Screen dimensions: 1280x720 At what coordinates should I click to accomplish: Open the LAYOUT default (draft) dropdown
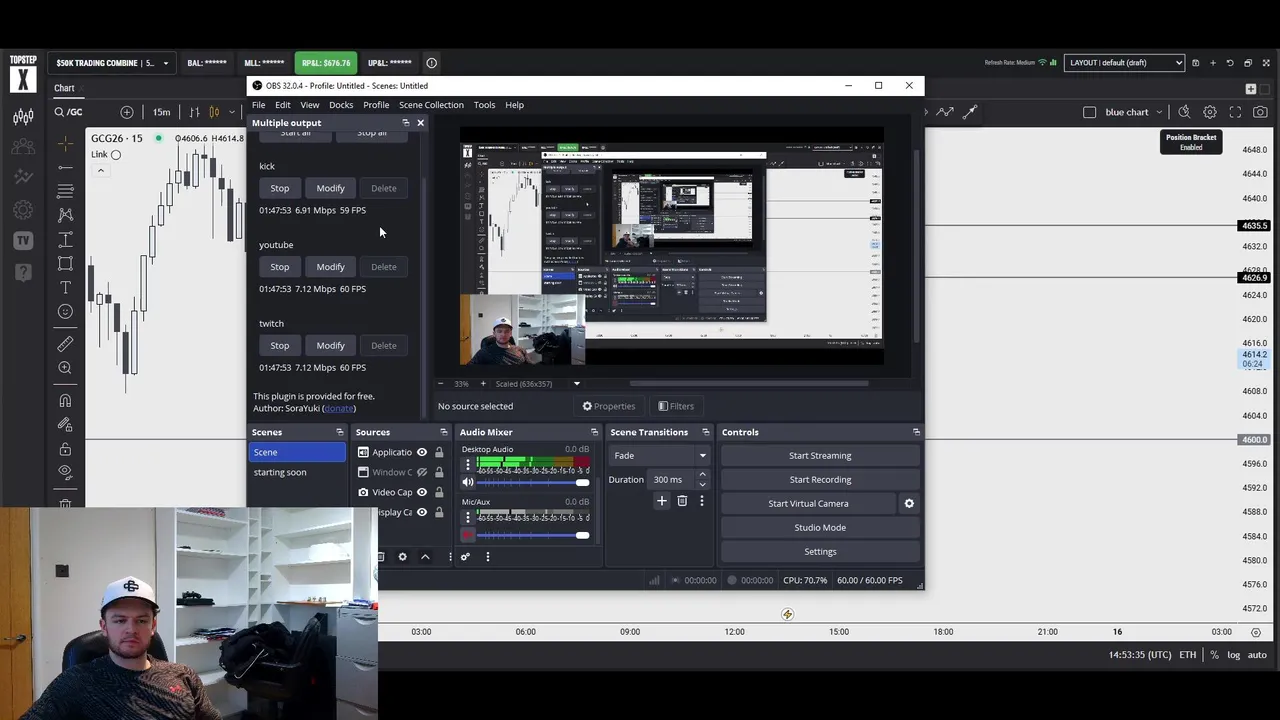tap(1125, 63)
